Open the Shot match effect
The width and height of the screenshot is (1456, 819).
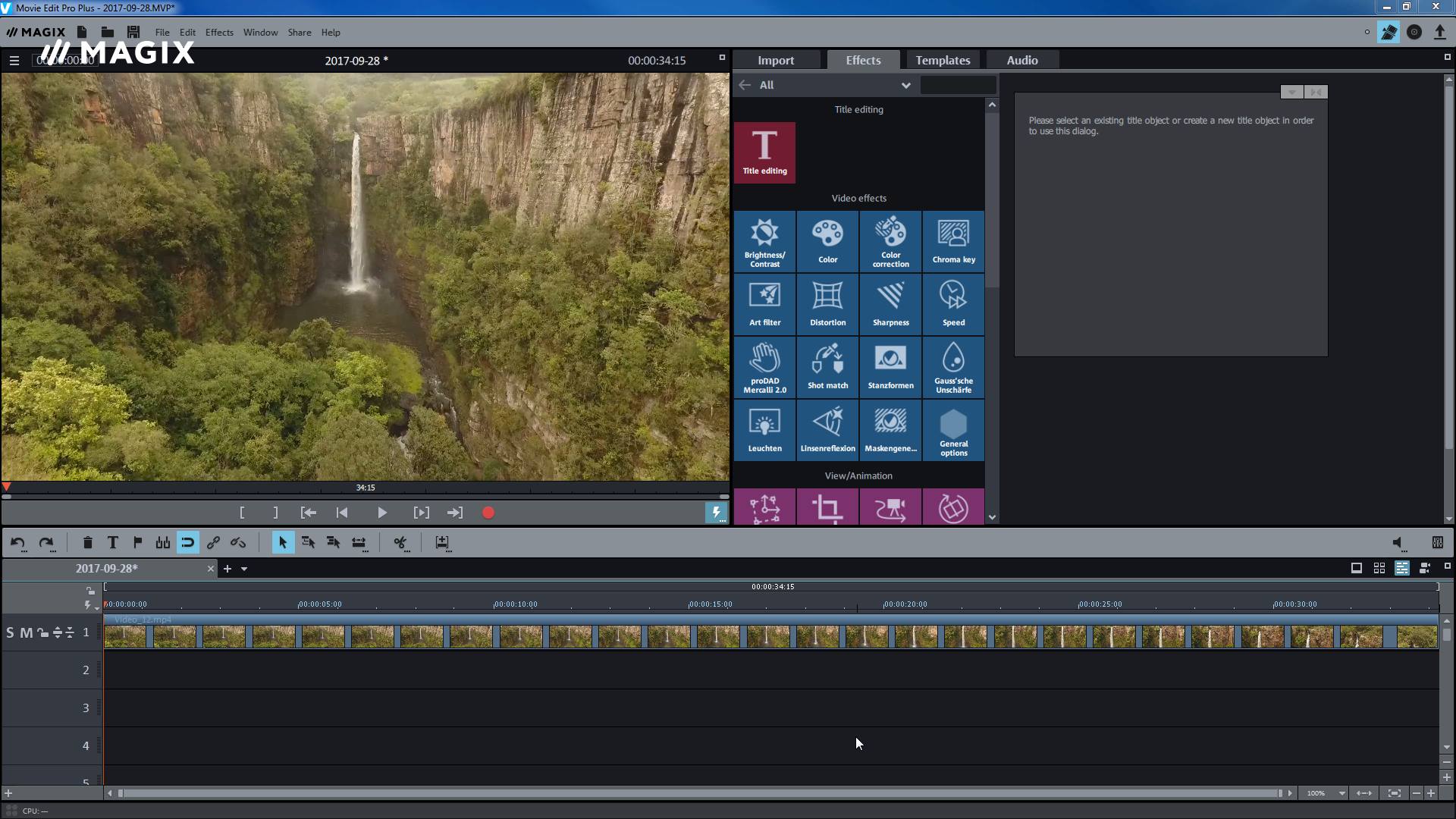[x=828, y=365]
